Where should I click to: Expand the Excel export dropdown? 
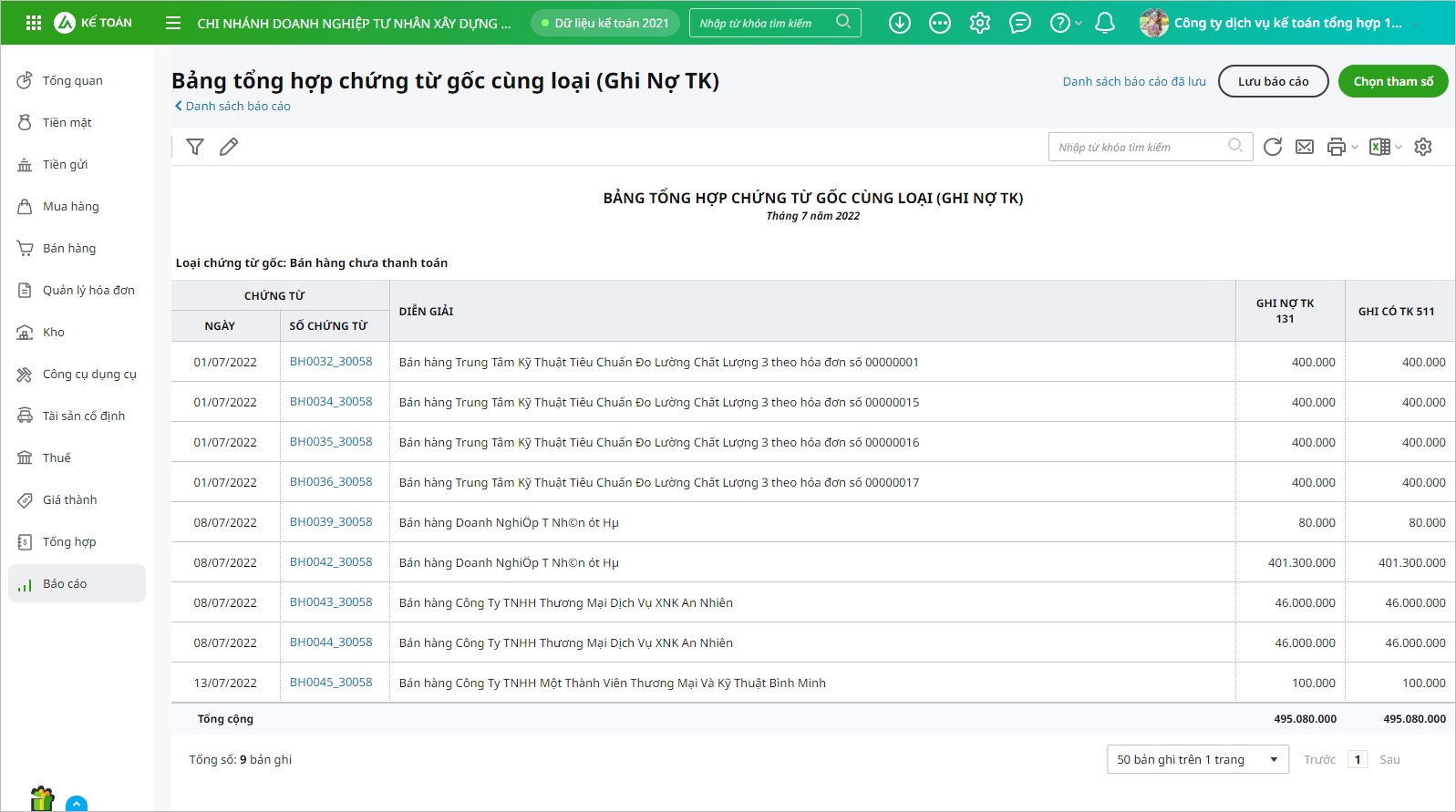pyautogui.click(x=1399, y=148)
